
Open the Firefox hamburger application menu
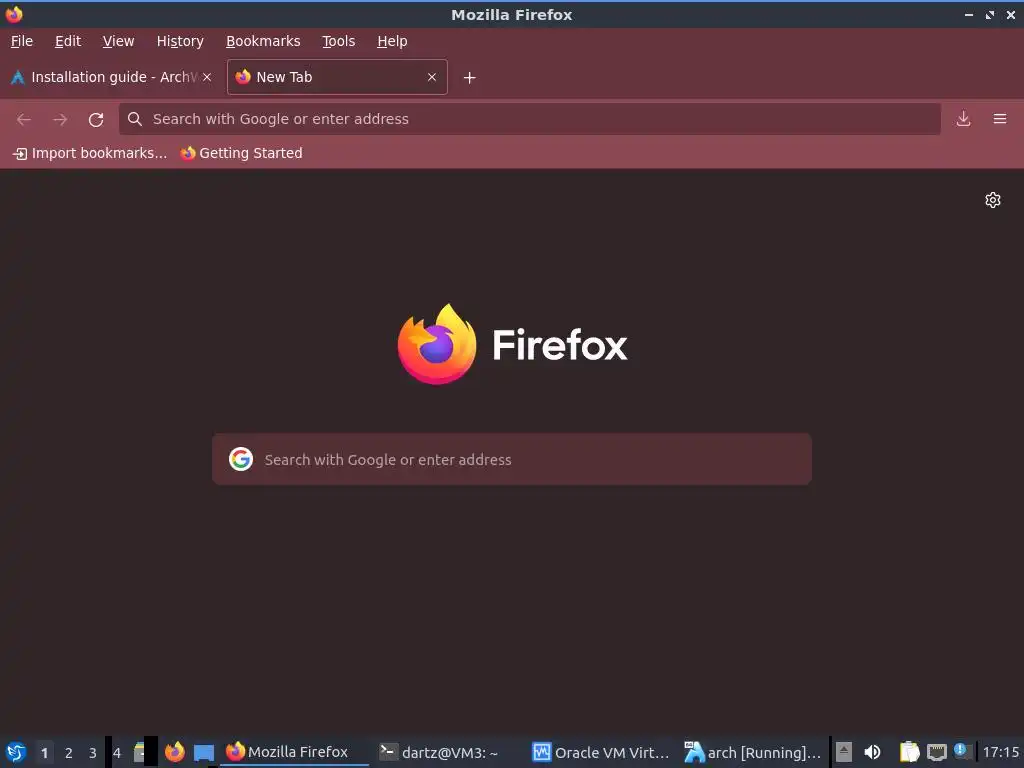pyautogui.click(x=1000, y=119)
